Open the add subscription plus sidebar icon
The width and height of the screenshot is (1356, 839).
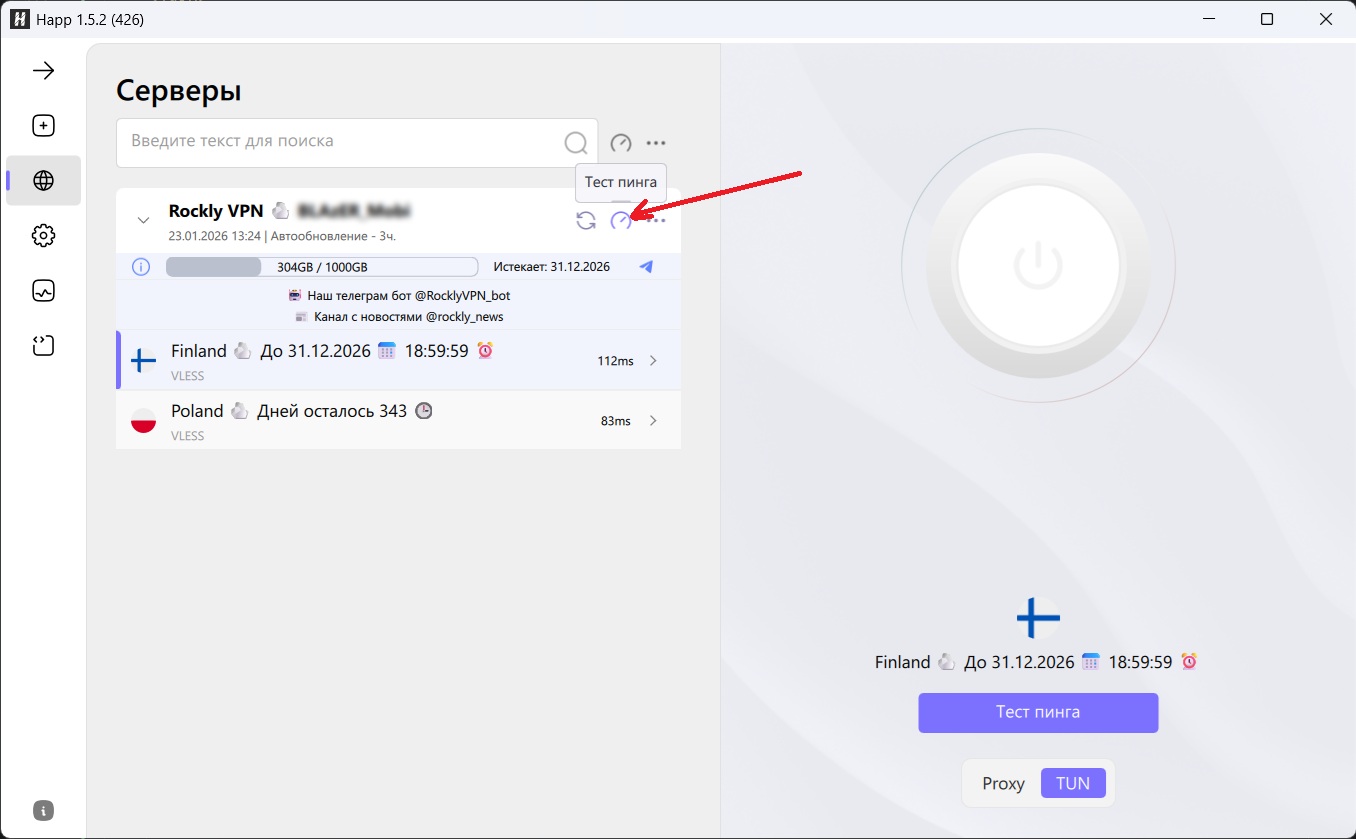pos(43,126)
